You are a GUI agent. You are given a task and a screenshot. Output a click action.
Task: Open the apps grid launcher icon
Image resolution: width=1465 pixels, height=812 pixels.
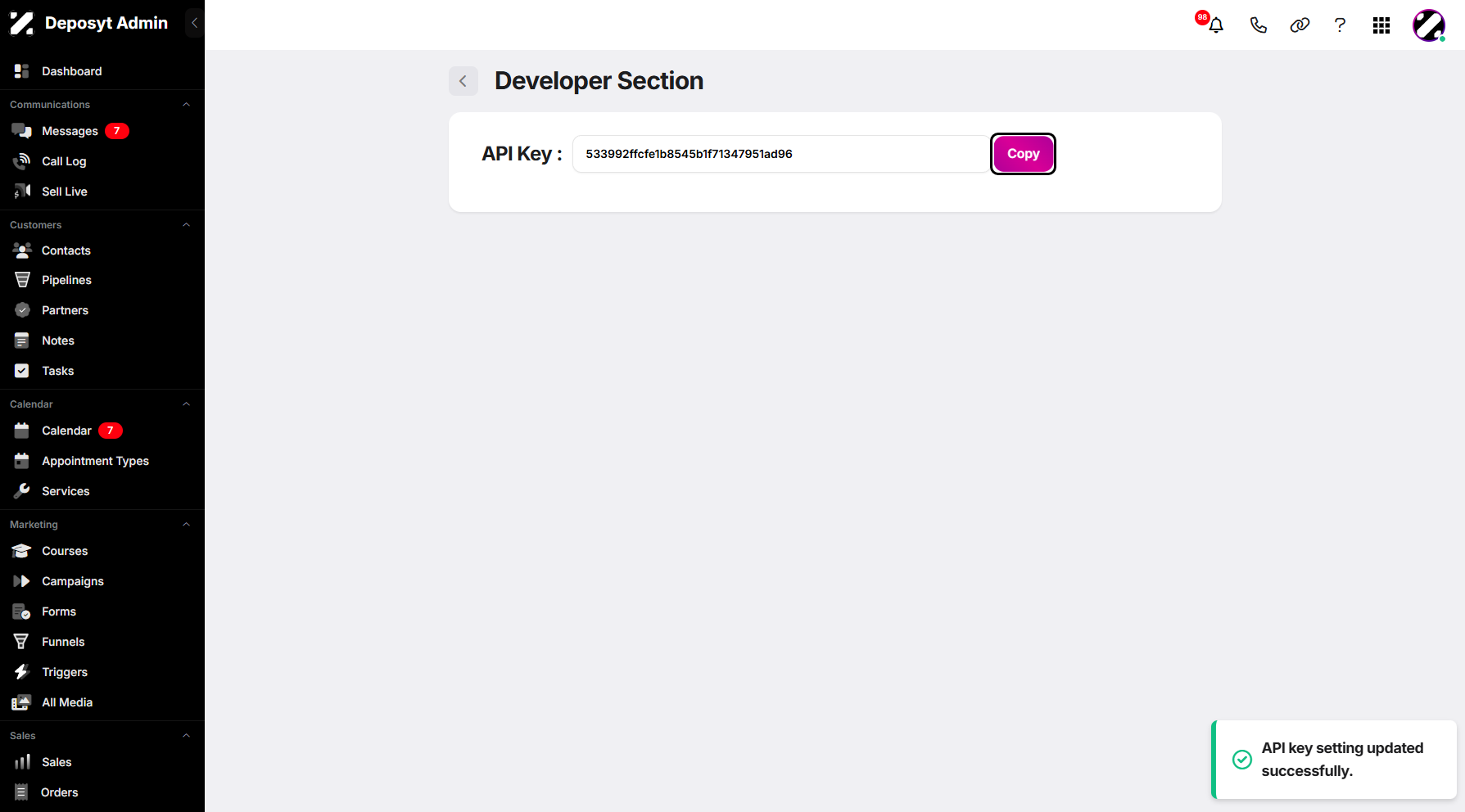click(1381, 25)
